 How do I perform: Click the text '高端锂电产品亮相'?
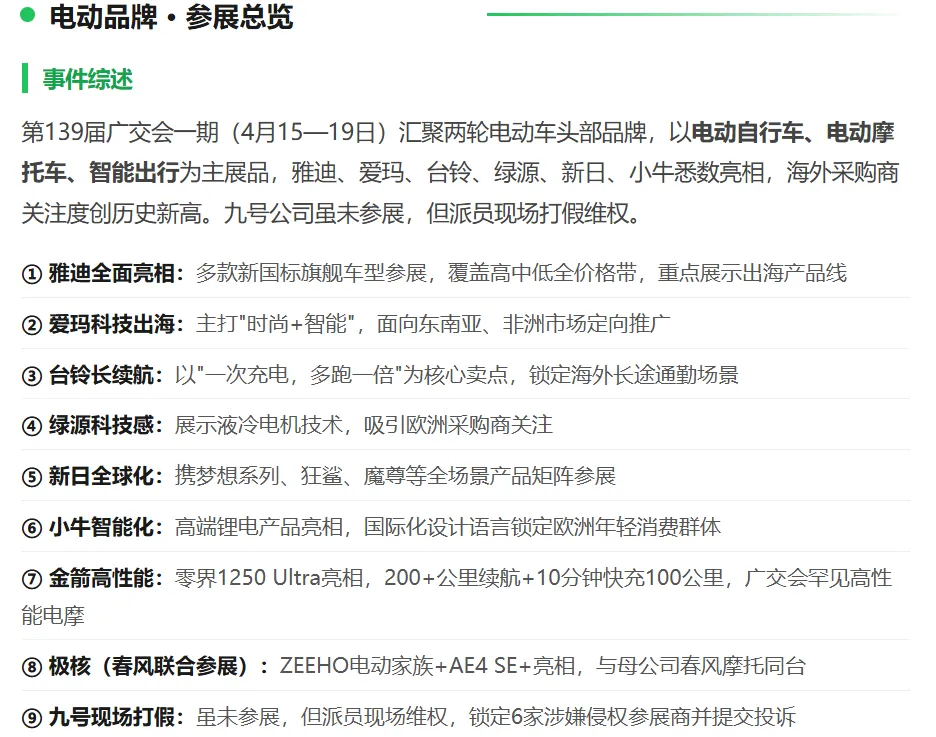(258, 527)
